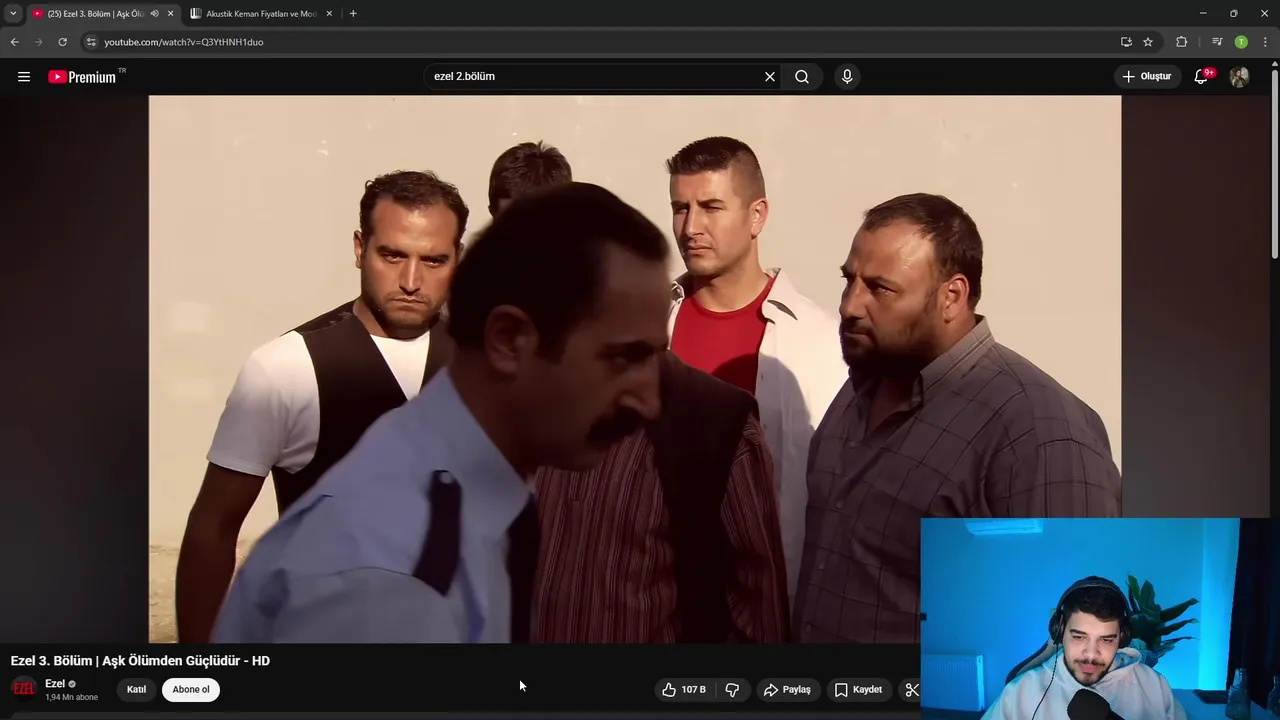Bookmark this page with star

(1148, 42)
